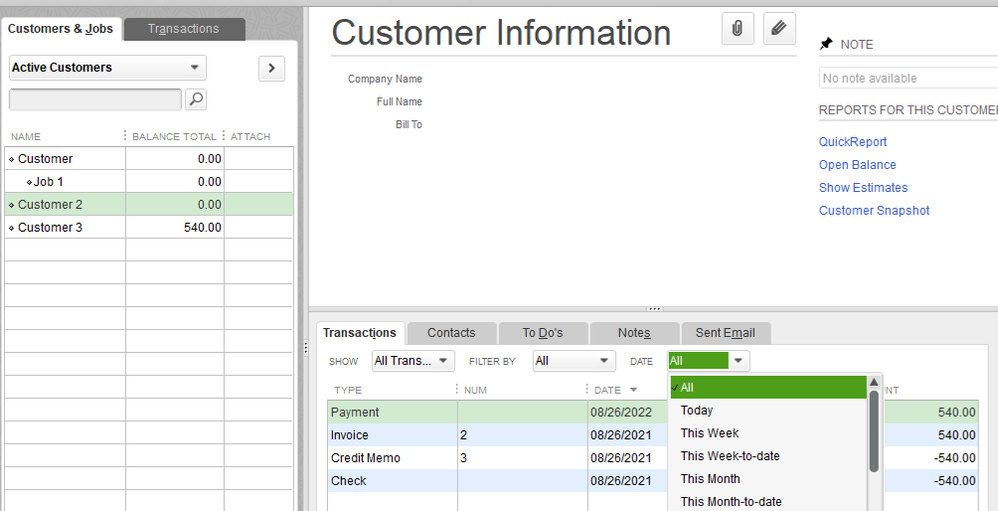Choose This Week in date list
This screenshot has width=998, height=511.
point(768,433)
